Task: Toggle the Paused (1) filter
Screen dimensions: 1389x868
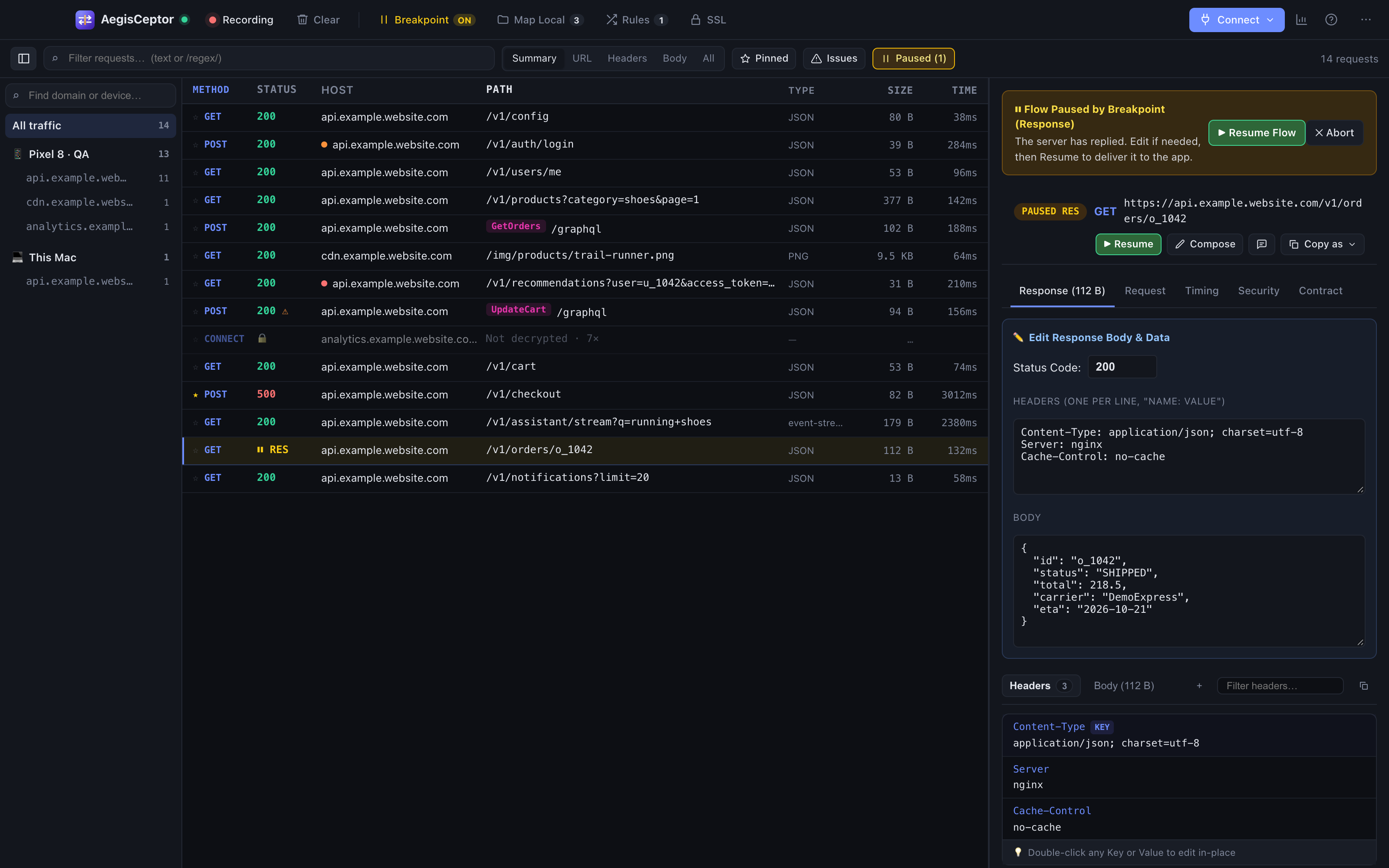Action: tap(914, 58)
